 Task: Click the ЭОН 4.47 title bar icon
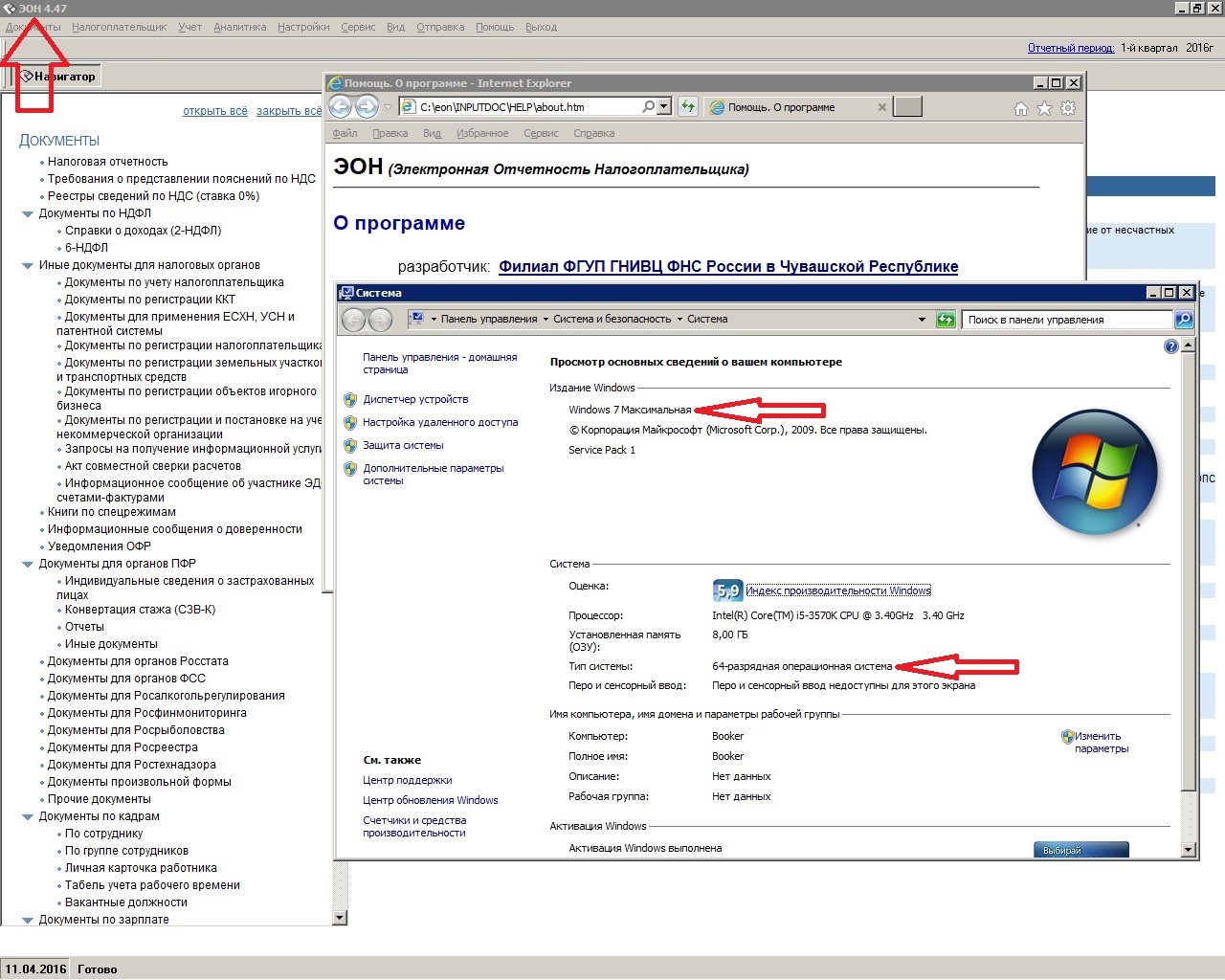10,9
